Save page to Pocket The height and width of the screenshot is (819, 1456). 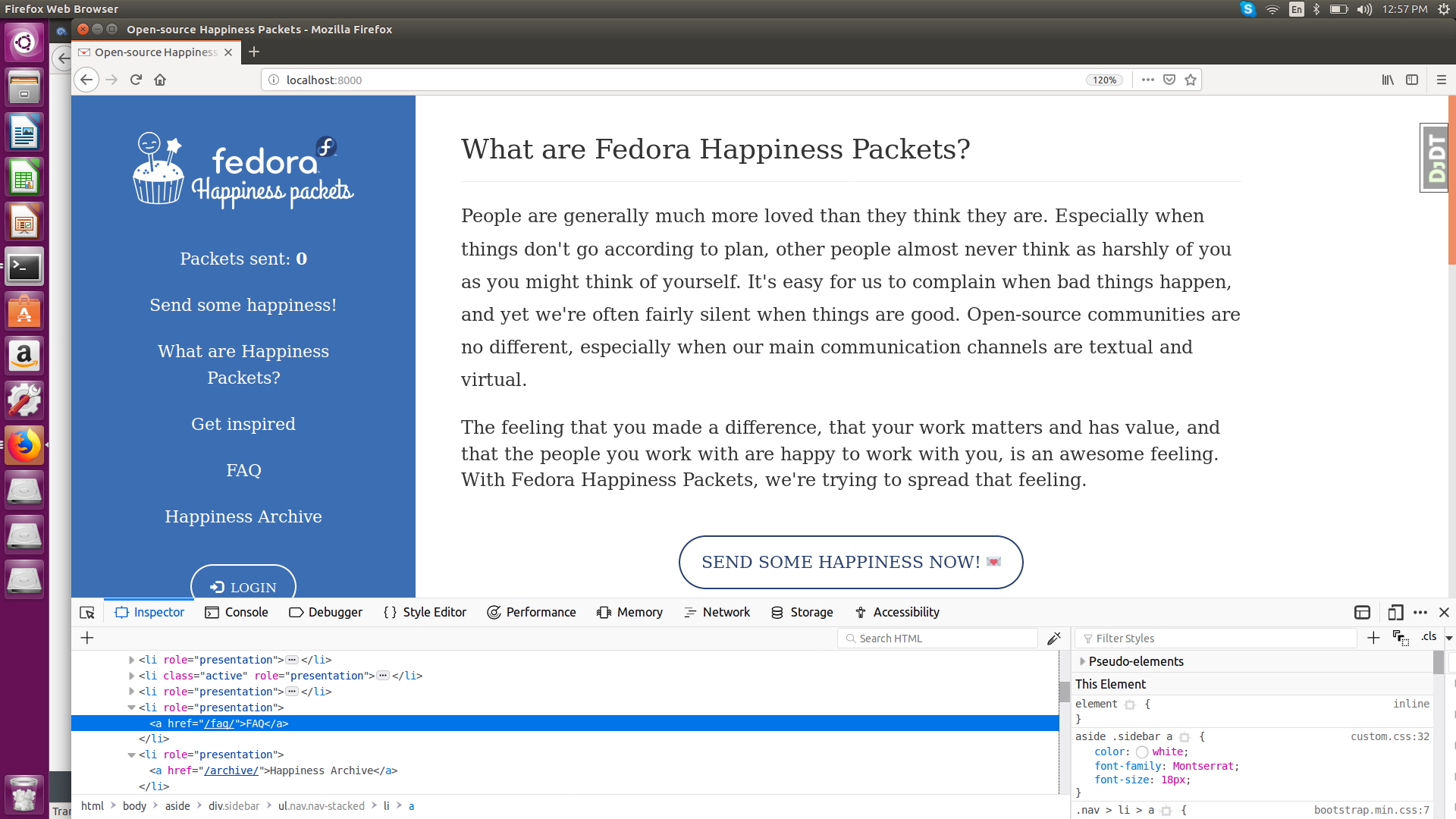coord(1169,80)
